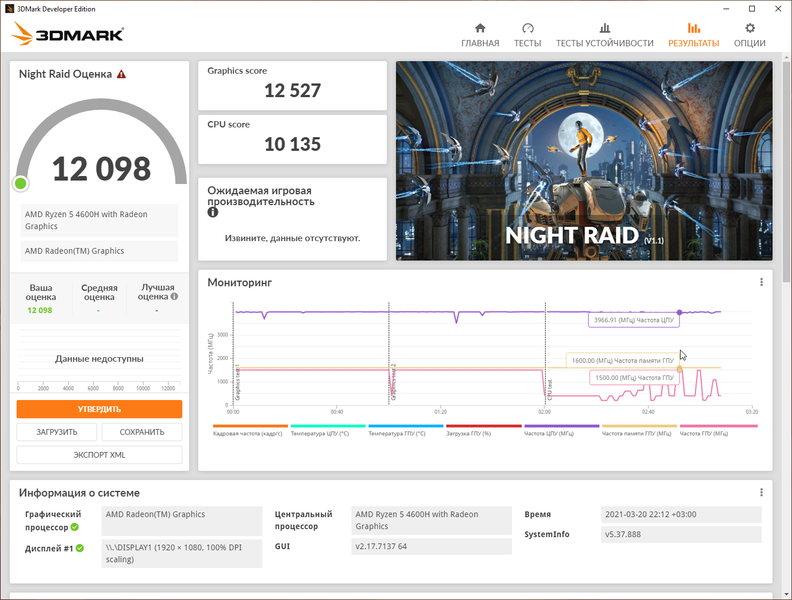The height and width of the screenshot is (600, 792).
Task: Click the УТВЕРДИТЬ button
Action: [100, 409]
